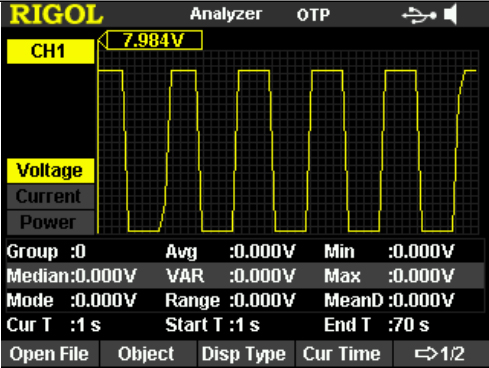Click the speaker beeper icon
This screenshot has width=489, height=368.
click(451, 15)
